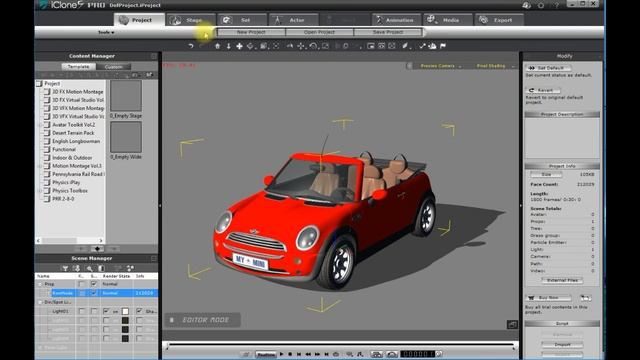
Task: Switch to the Actor tab
Action: (293, 20)
